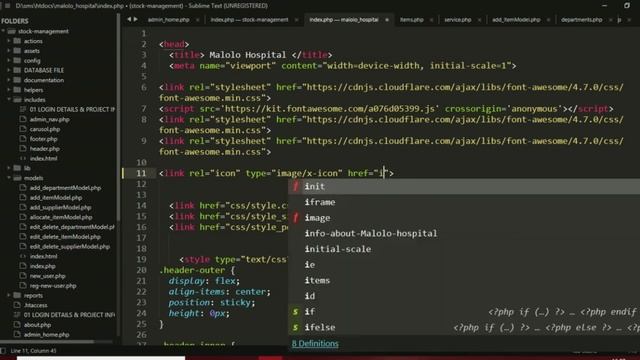
Task: Expand the assets folder
Action: coord(9,51)
